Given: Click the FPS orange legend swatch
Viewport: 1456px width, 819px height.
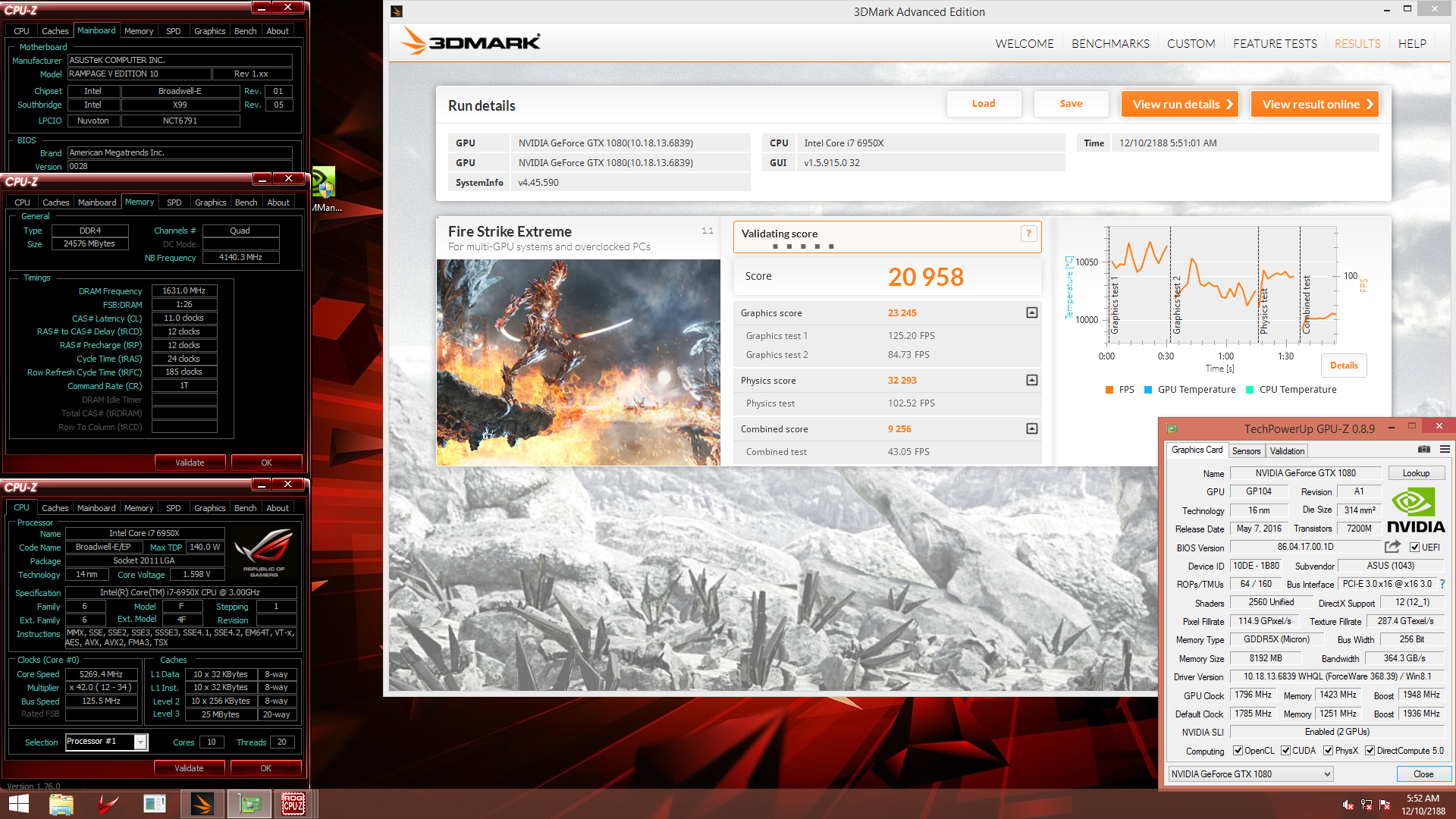Looking at the screenshot, I should point(1109,390).
